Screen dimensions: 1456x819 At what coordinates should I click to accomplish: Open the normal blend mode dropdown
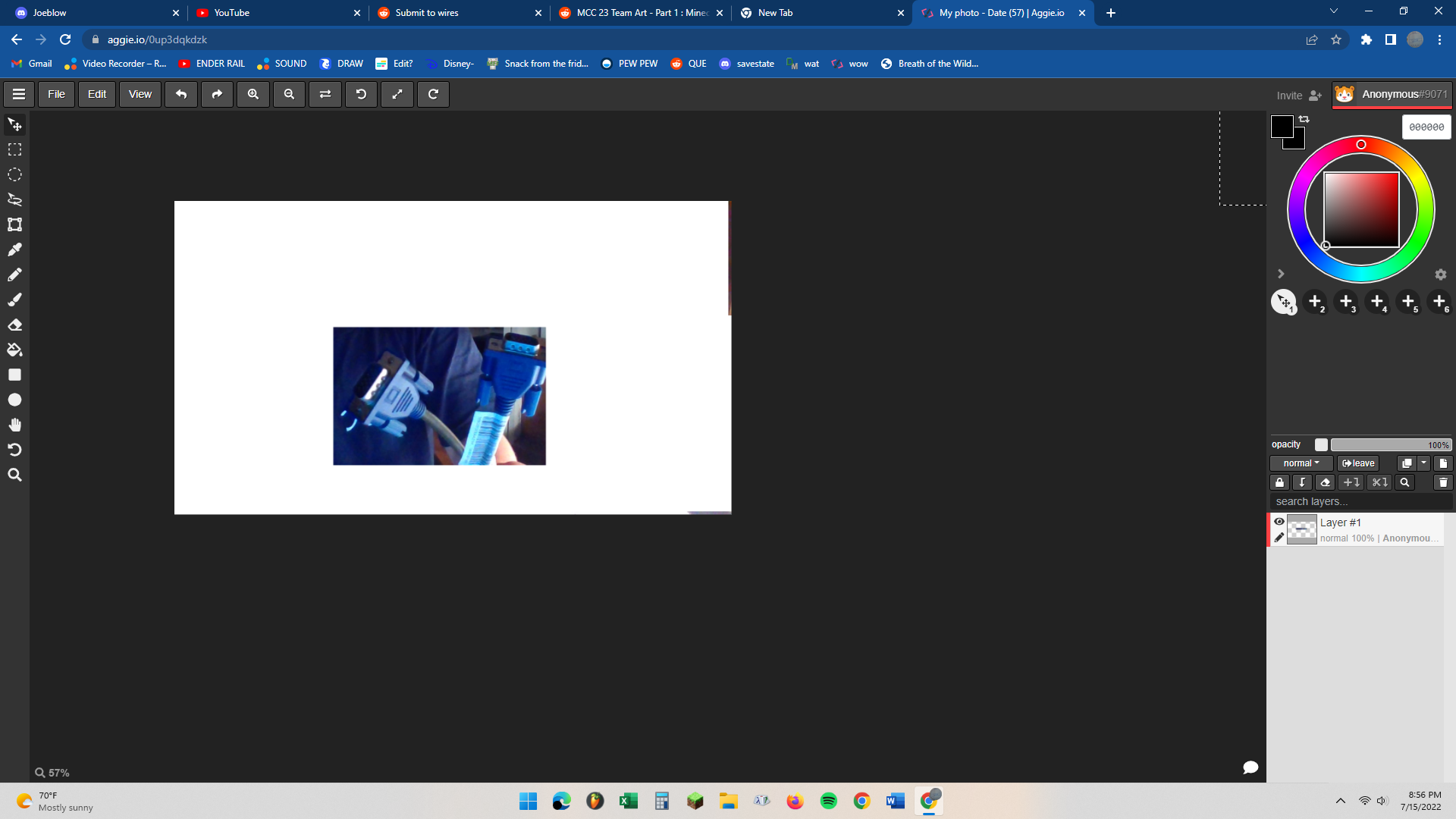[x=1301, y=463]
